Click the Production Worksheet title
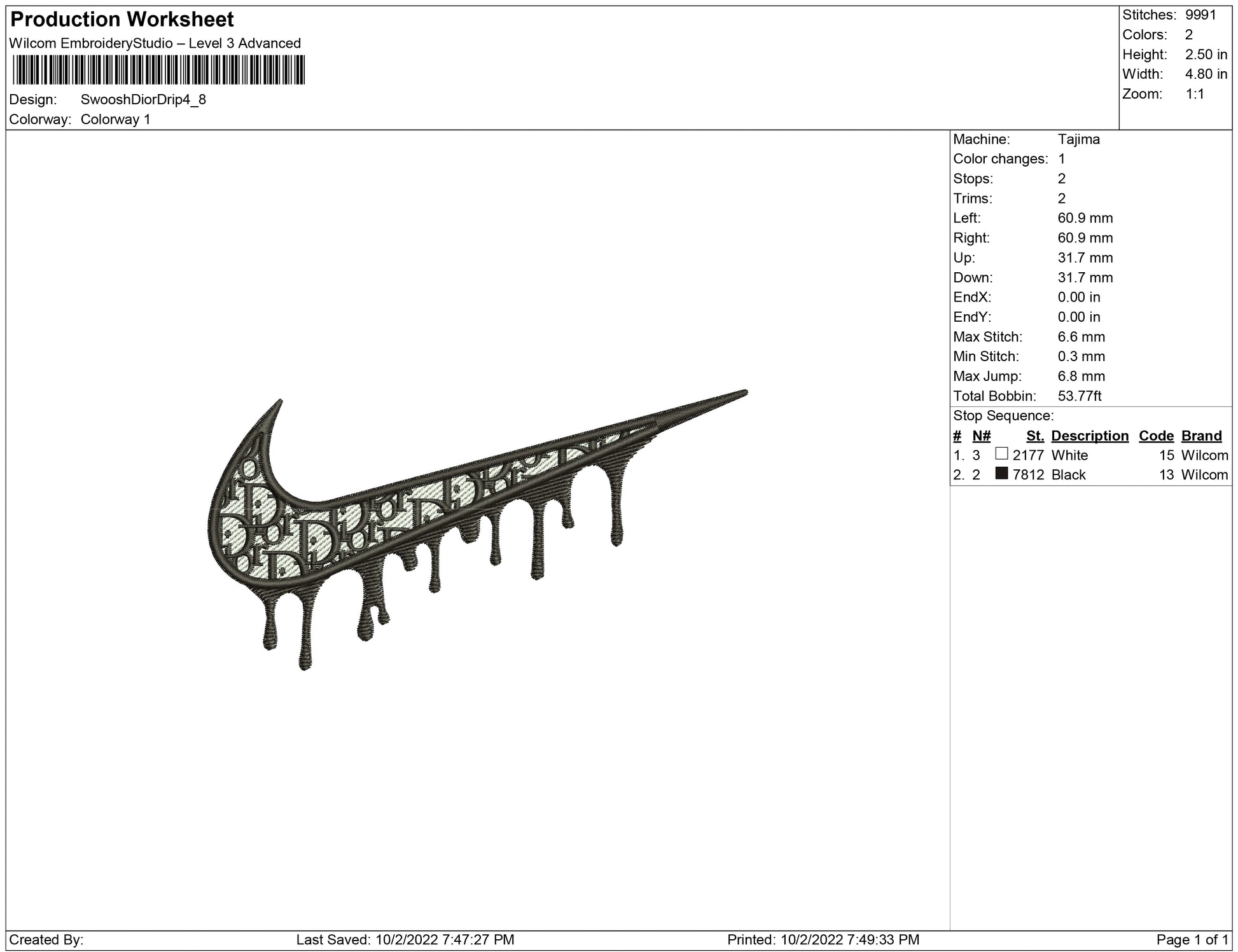The height and width of the screenshot is (952, 1238). (122, 20)
